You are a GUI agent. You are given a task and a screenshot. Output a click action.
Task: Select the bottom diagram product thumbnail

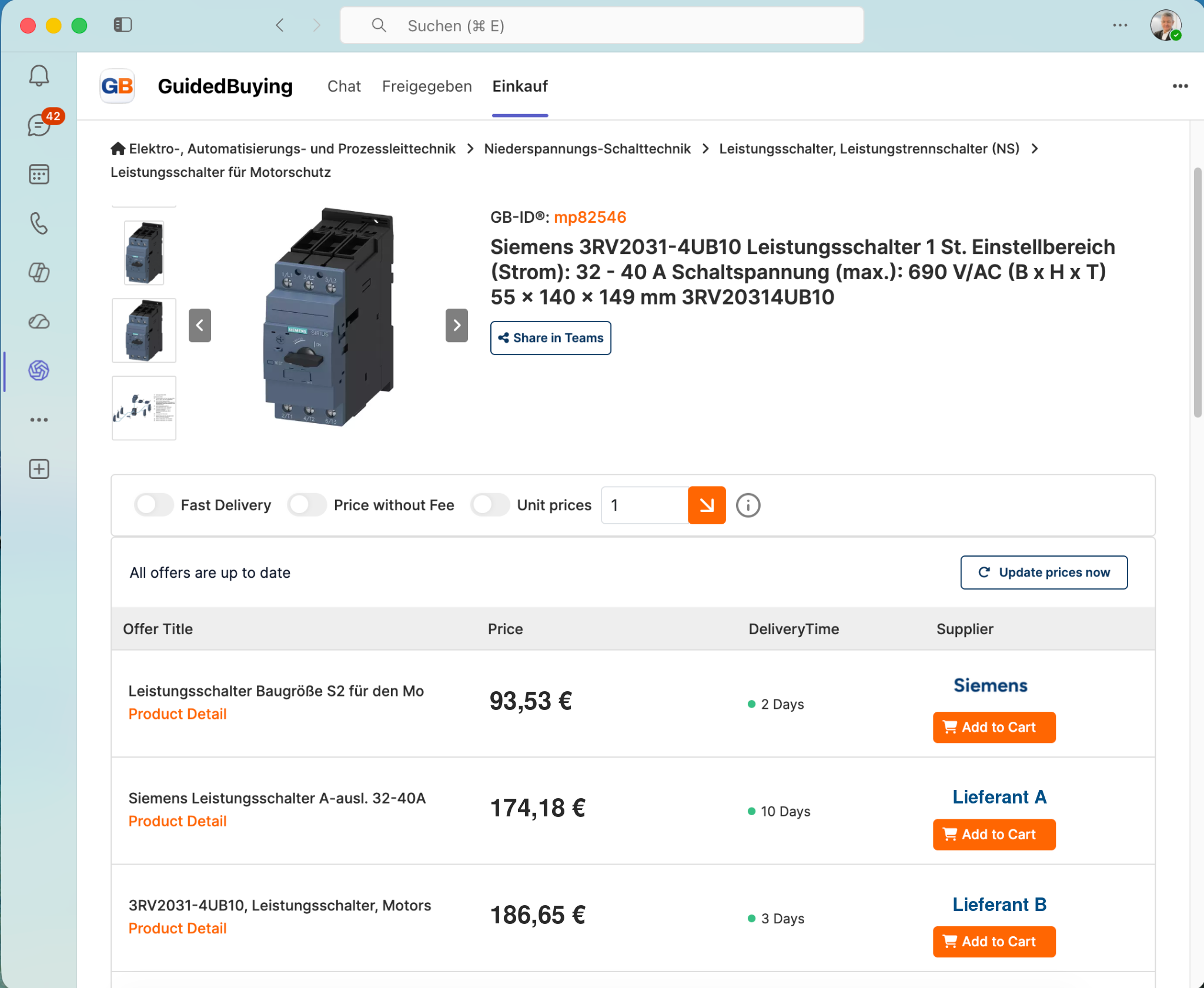coord(144,408)
